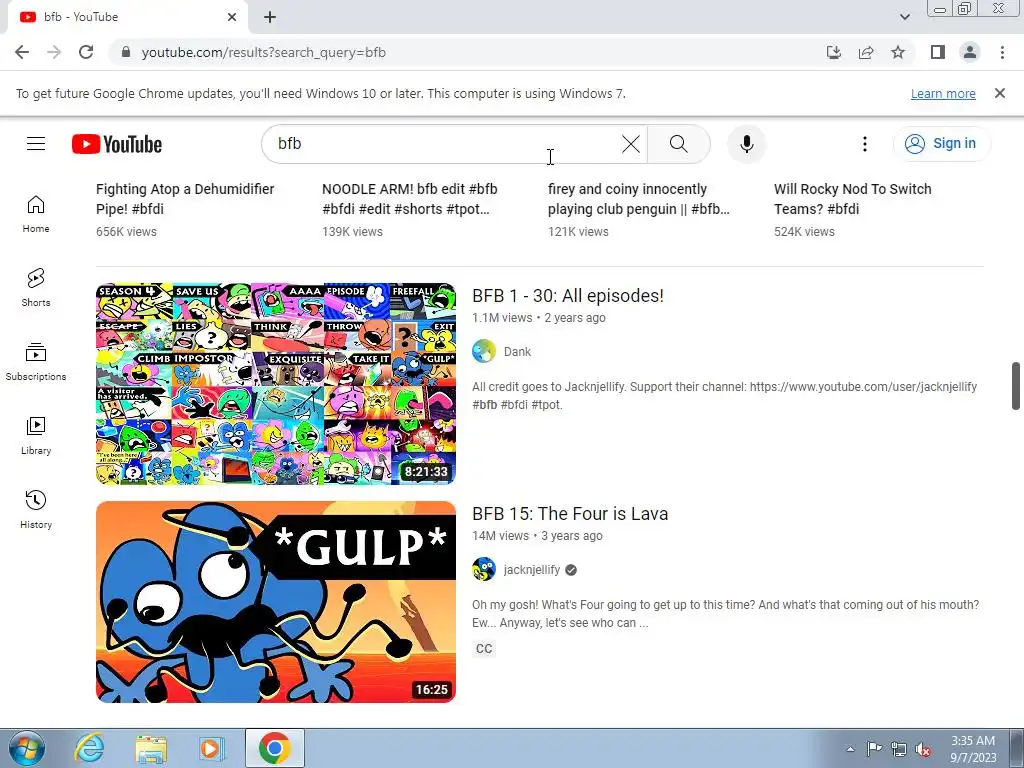
Task: Bookmark this page with the star
Action: (x=898, y=52)
